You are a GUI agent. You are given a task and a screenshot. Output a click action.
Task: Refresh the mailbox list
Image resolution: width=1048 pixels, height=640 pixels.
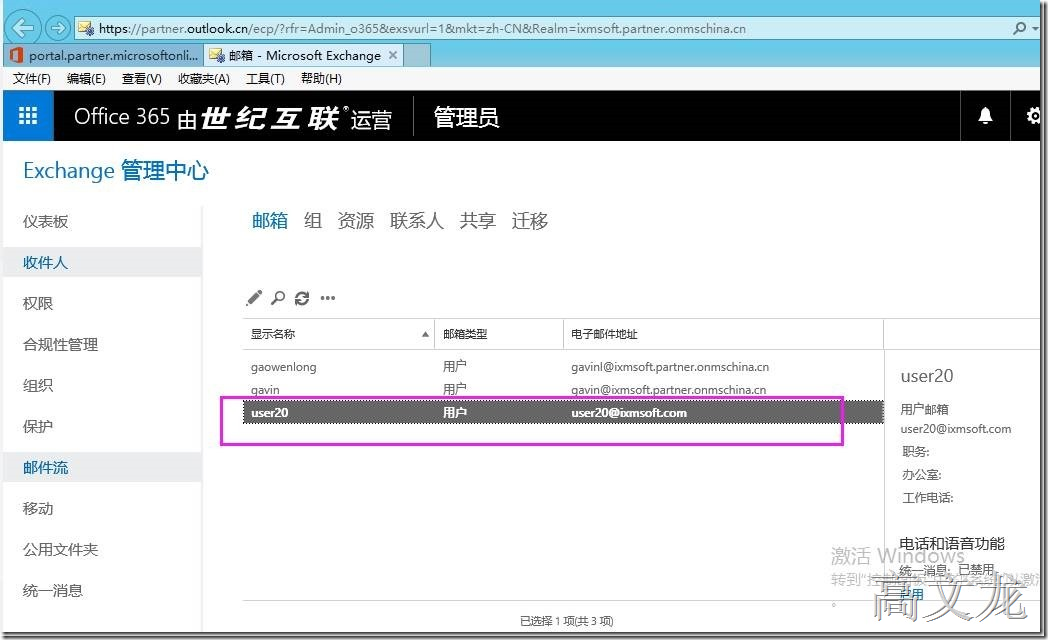tap(302, 298)
